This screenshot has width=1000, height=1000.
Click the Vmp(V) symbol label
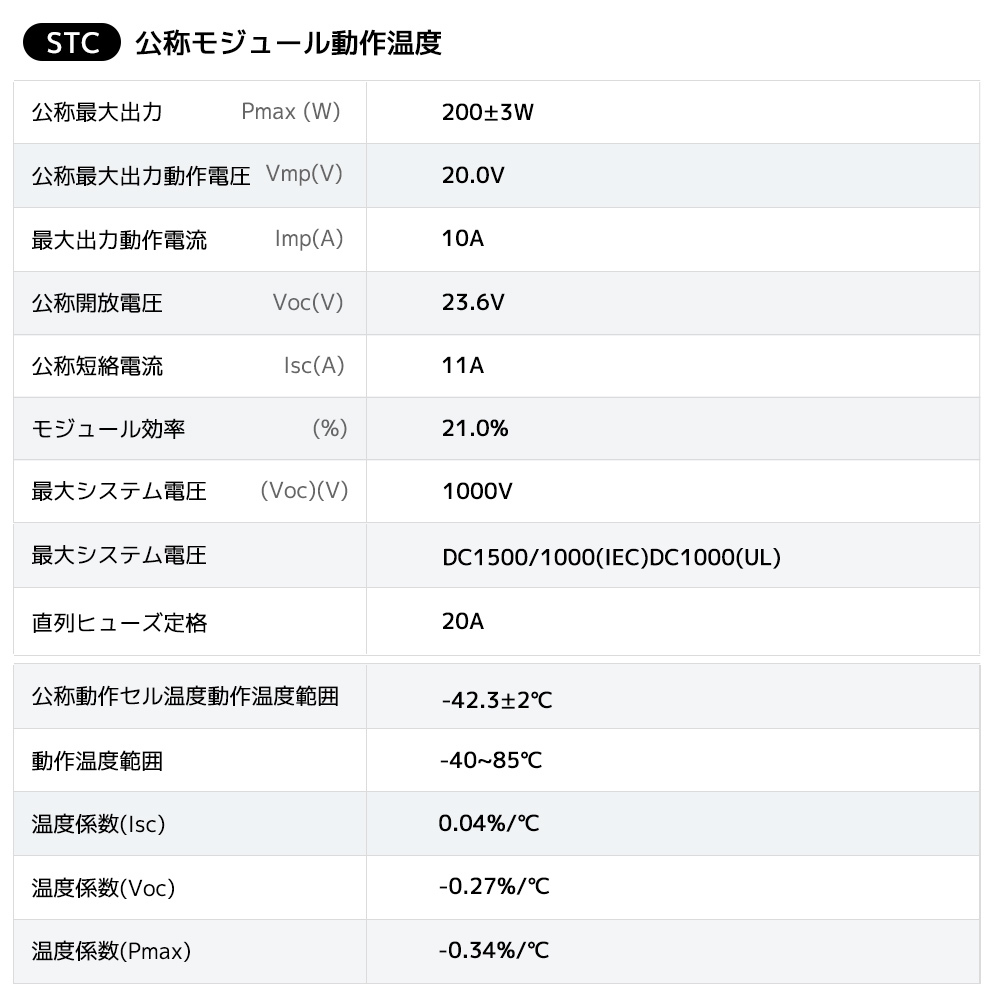(304, 174)
